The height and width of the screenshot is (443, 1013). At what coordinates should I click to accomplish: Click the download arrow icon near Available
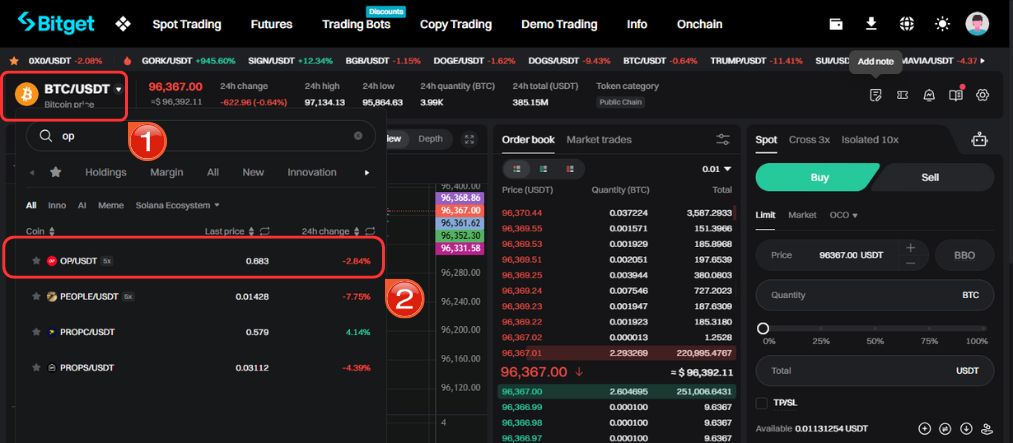click(966, 428)
